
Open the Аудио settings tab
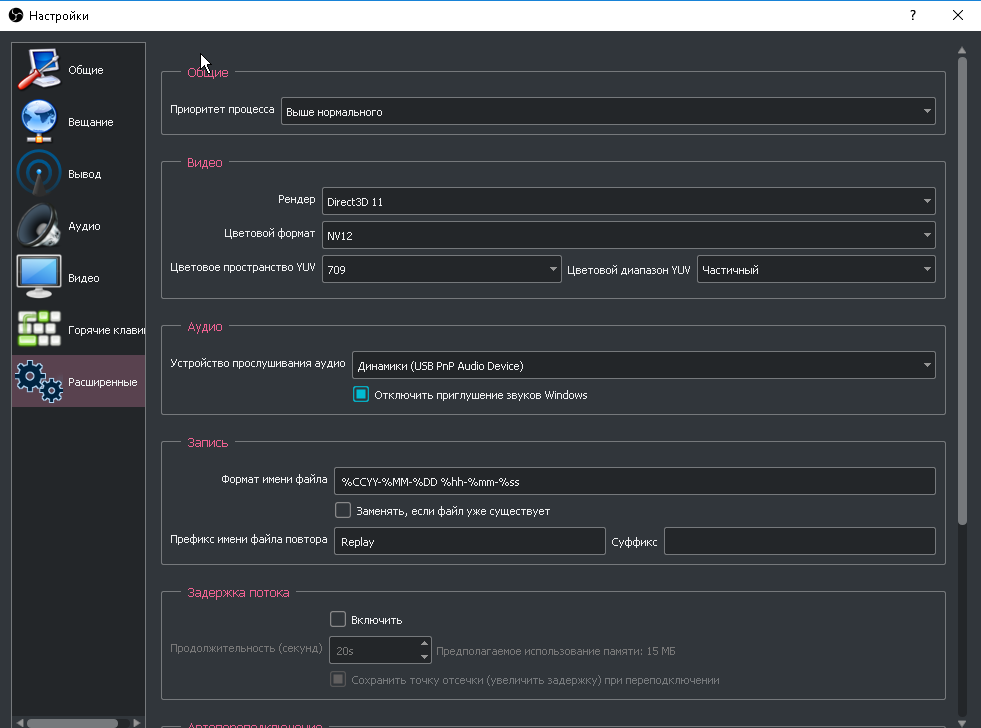78,225
